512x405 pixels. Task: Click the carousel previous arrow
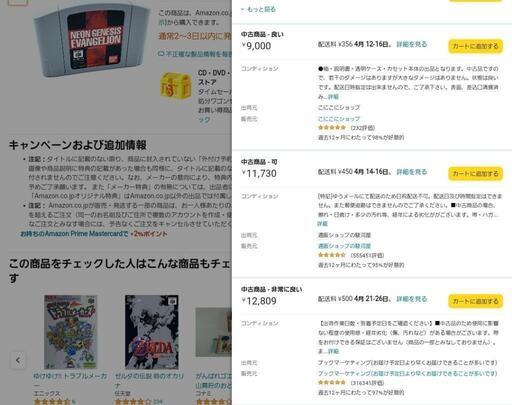click(18, 360)
